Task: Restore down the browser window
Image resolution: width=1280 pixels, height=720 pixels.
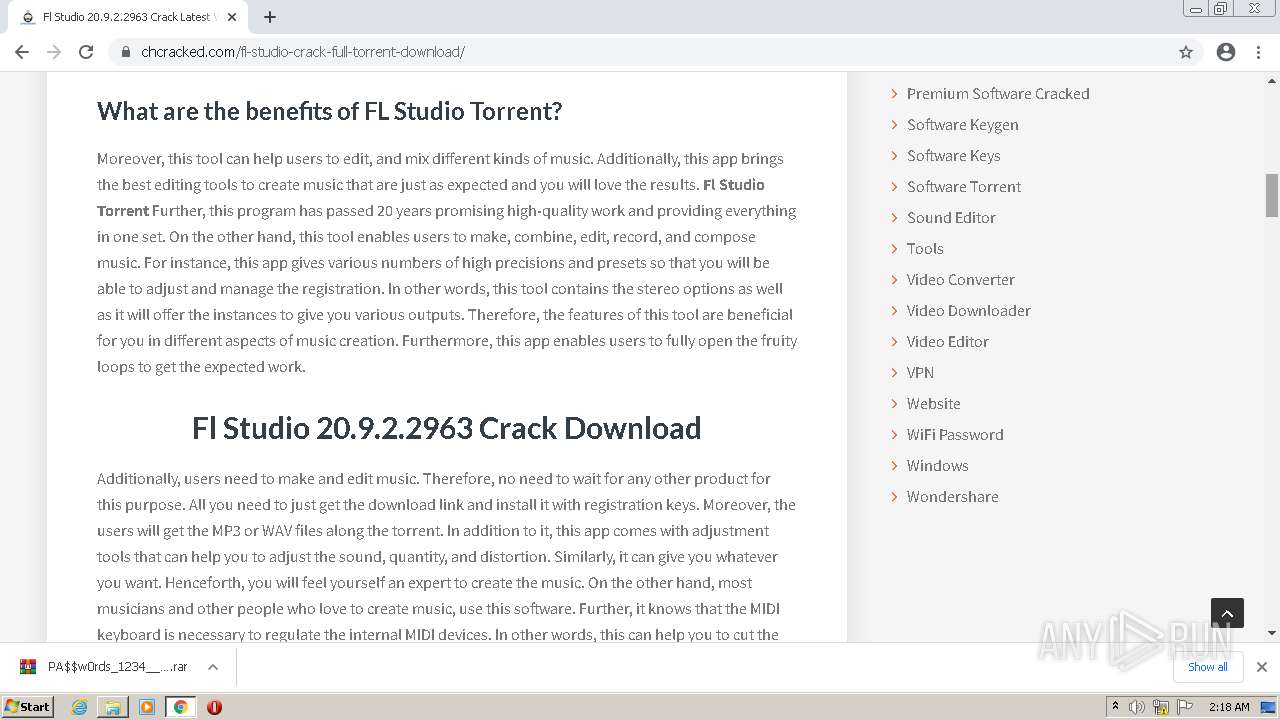Action: [1221, 9]
